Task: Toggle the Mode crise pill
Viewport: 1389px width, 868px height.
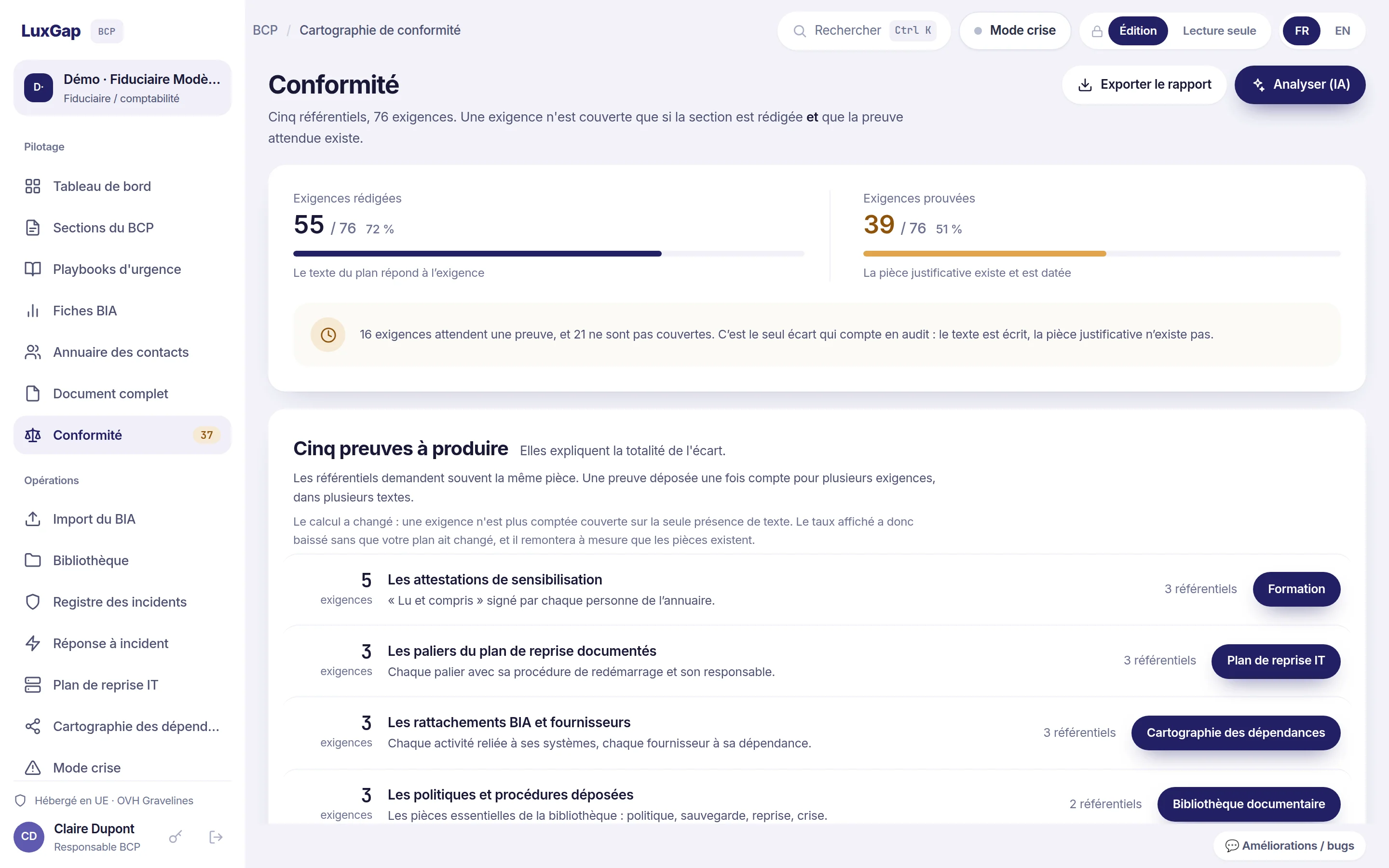Action: [x=1015, y=30]
